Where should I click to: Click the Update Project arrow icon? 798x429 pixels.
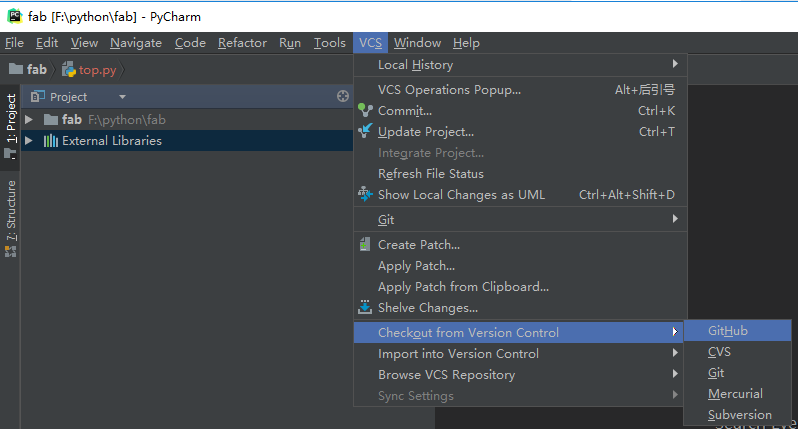click(365, 131)
